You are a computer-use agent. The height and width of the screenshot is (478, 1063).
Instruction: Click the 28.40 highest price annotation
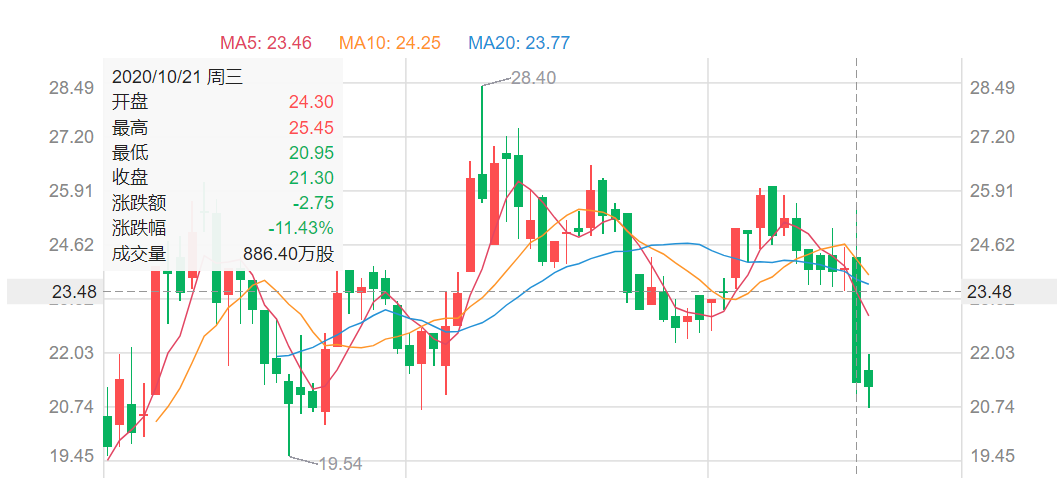(x=533, y=78)
